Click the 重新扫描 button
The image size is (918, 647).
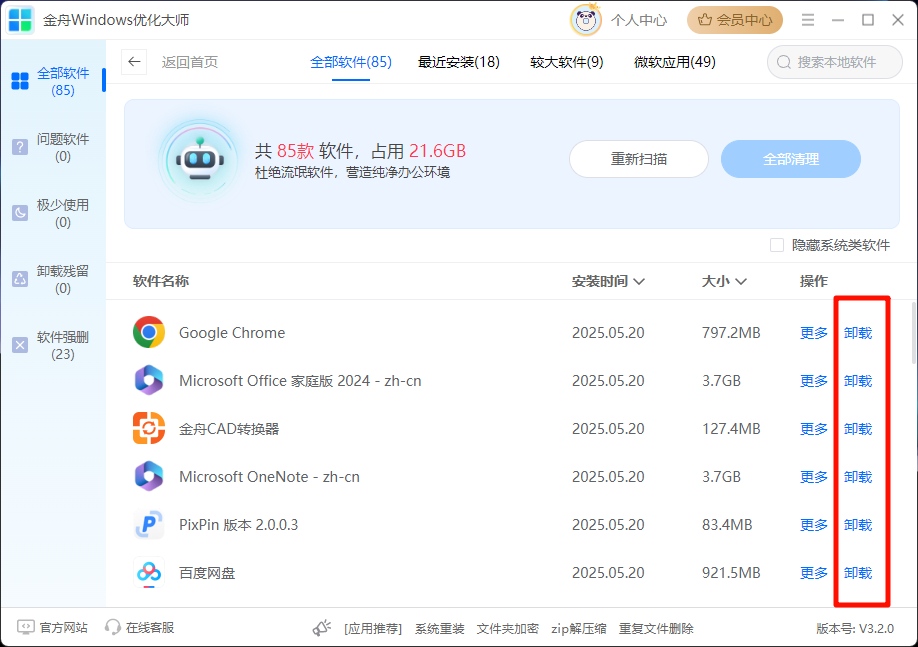point(639,159)
